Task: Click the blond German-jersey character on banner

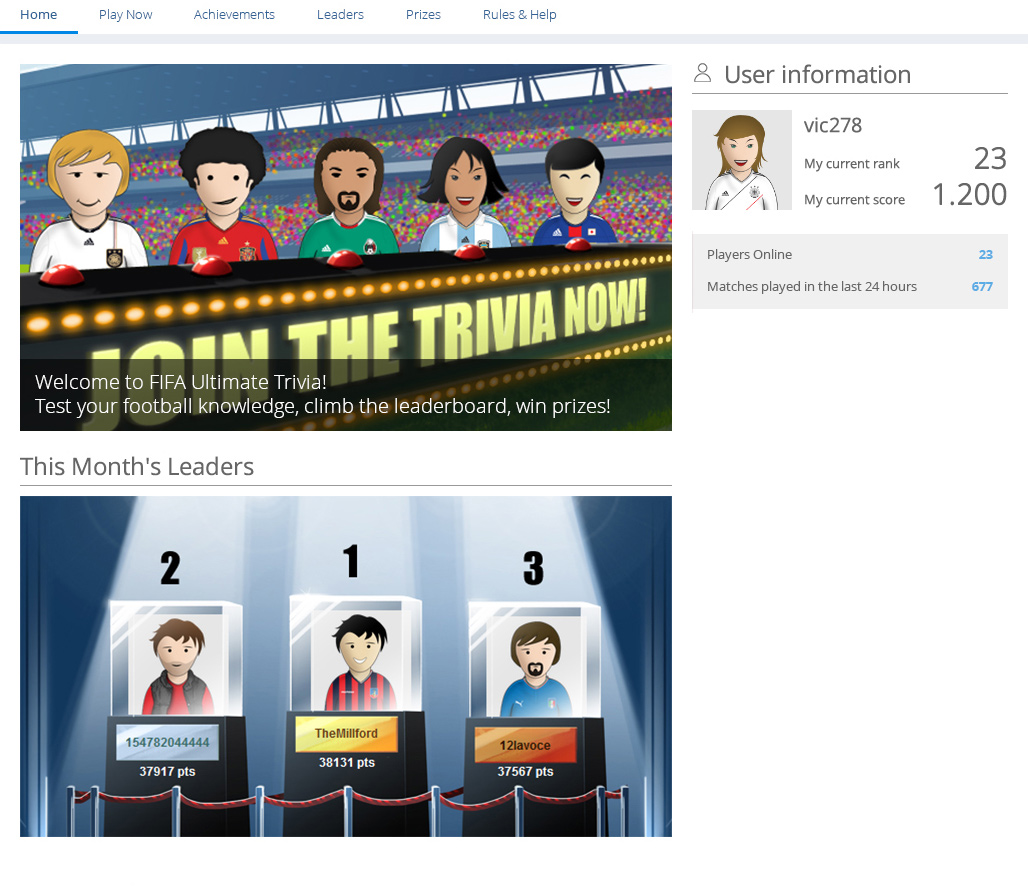Action: pyautogui.click(x=88, y=200)
